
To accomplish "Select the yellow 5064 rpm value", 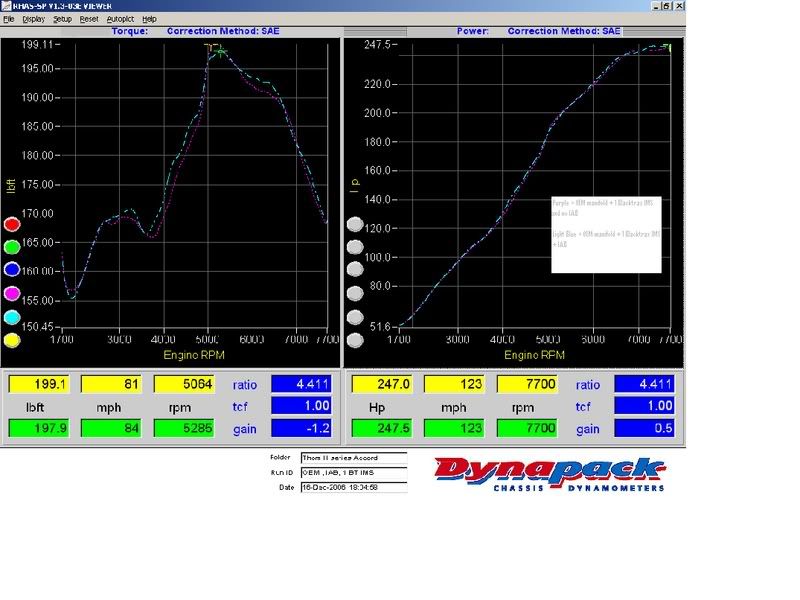I will [x=184, y=384].
